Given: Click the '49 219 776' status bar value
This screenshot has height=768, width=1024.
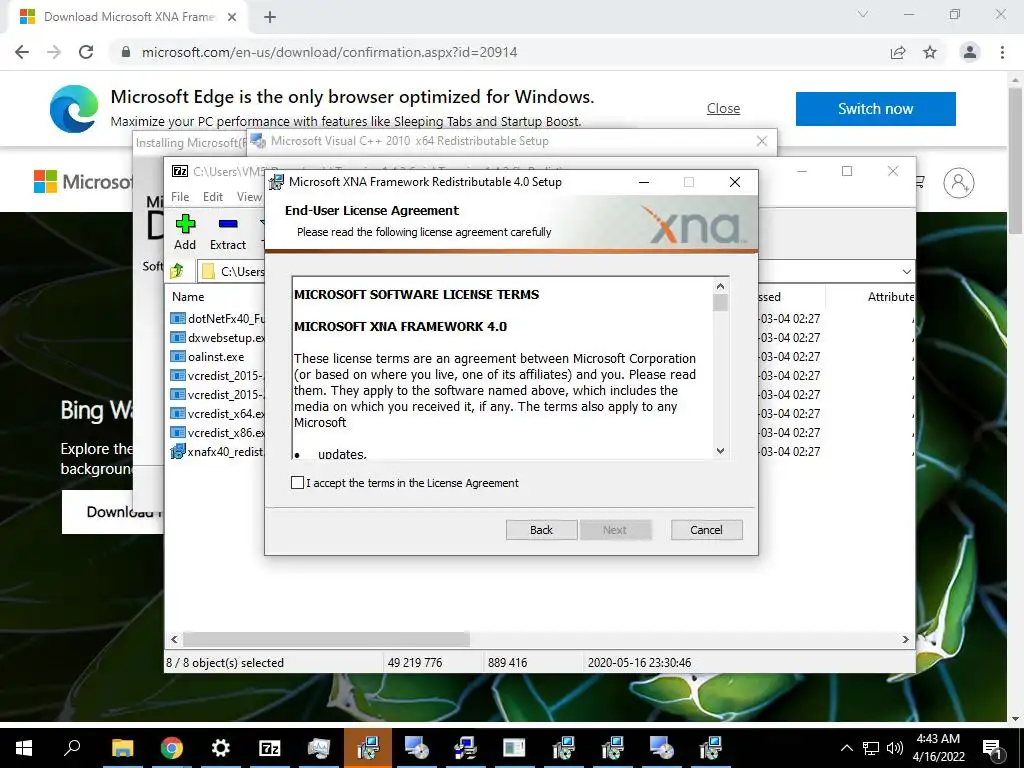Looking at the screenshot, I should point(415,662).
